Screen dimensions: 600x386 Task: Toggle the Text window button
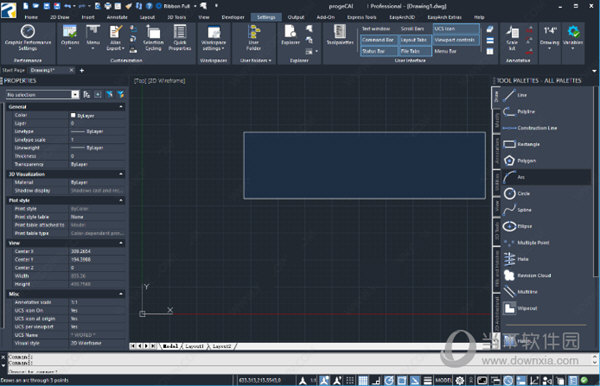tap(376, 29)
